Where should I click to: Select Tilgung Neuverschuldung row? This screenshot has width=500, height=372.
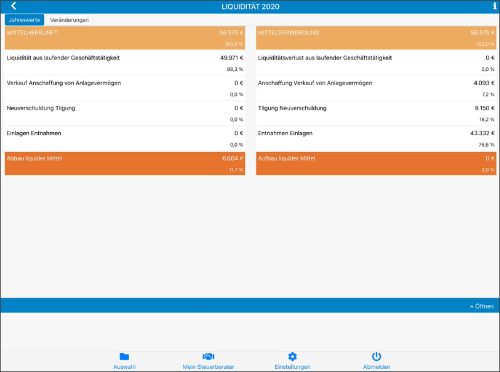tap(376, 113)
